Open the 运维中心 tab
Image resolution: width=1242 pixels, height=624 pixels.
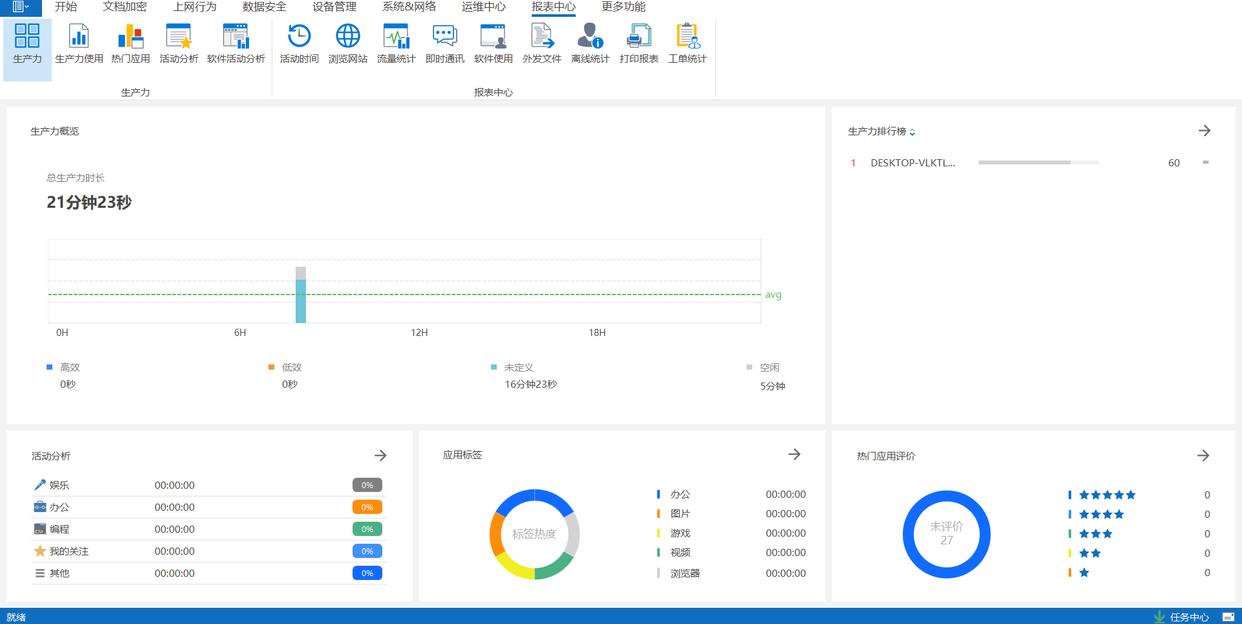tap(483, 7)
